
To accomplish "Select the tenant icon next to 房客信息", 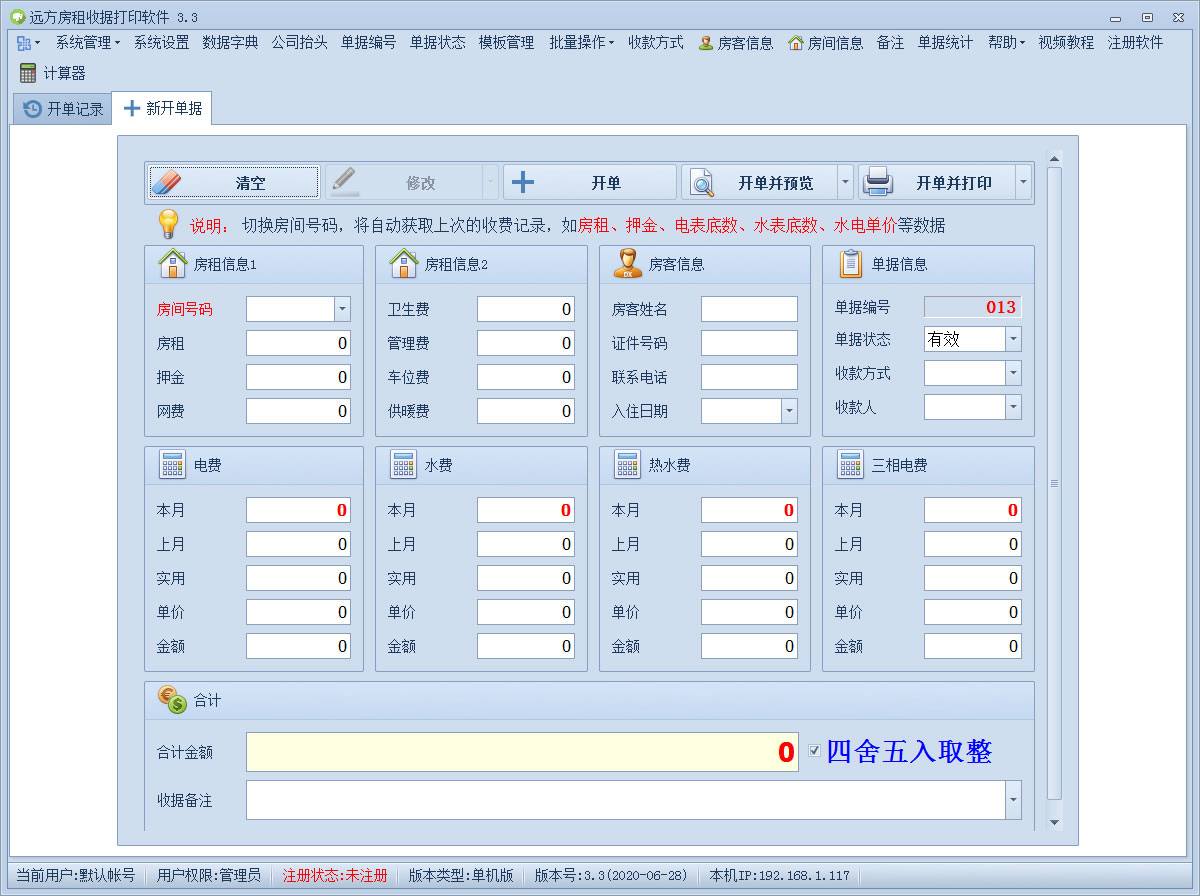I will 629,263.
